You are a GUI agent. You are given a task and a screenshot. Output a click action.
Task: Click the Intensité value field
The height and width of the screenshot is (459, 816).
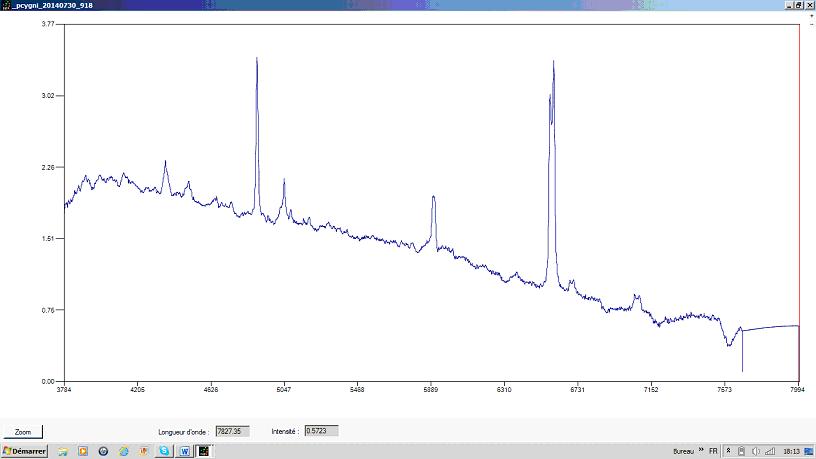tap(321, 431)
